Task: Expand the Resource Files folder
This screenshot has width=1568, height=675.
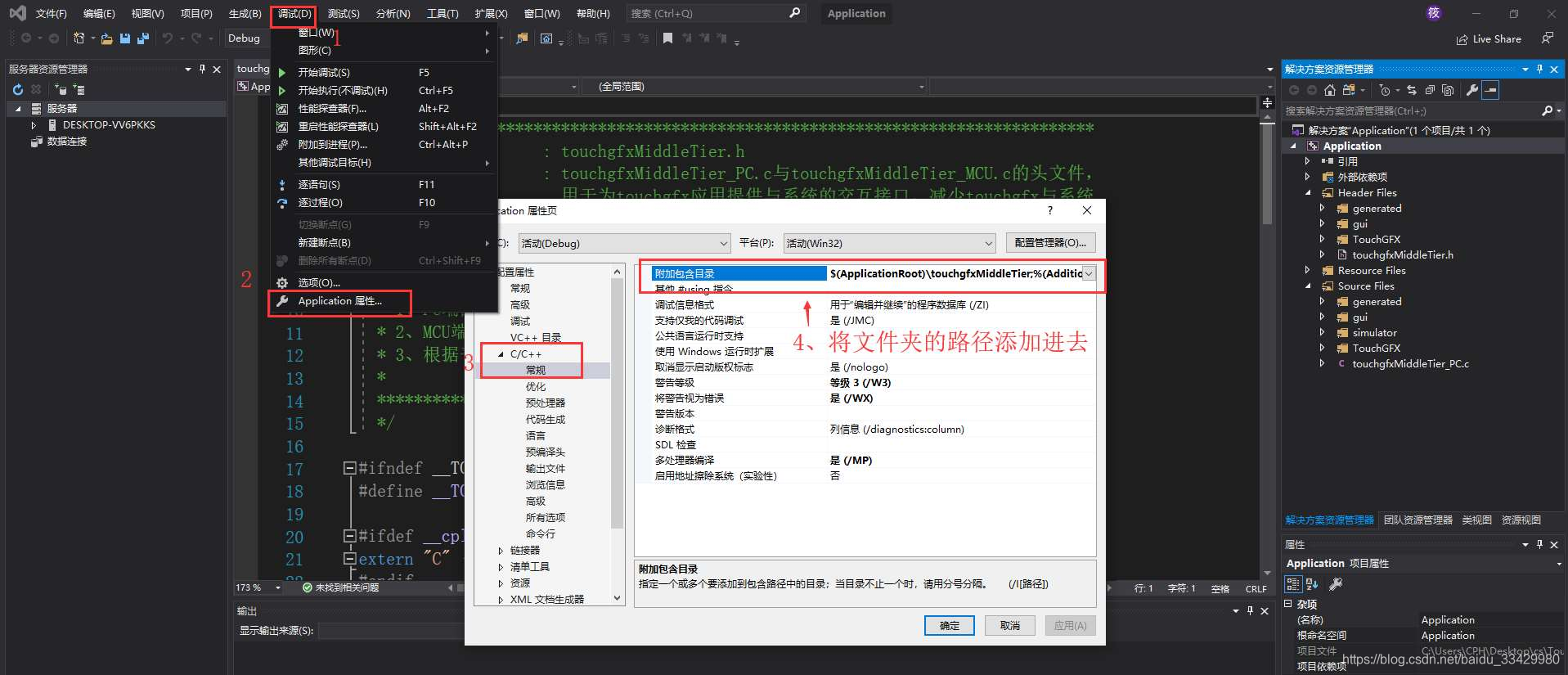Action: (x=1308, y=271)
